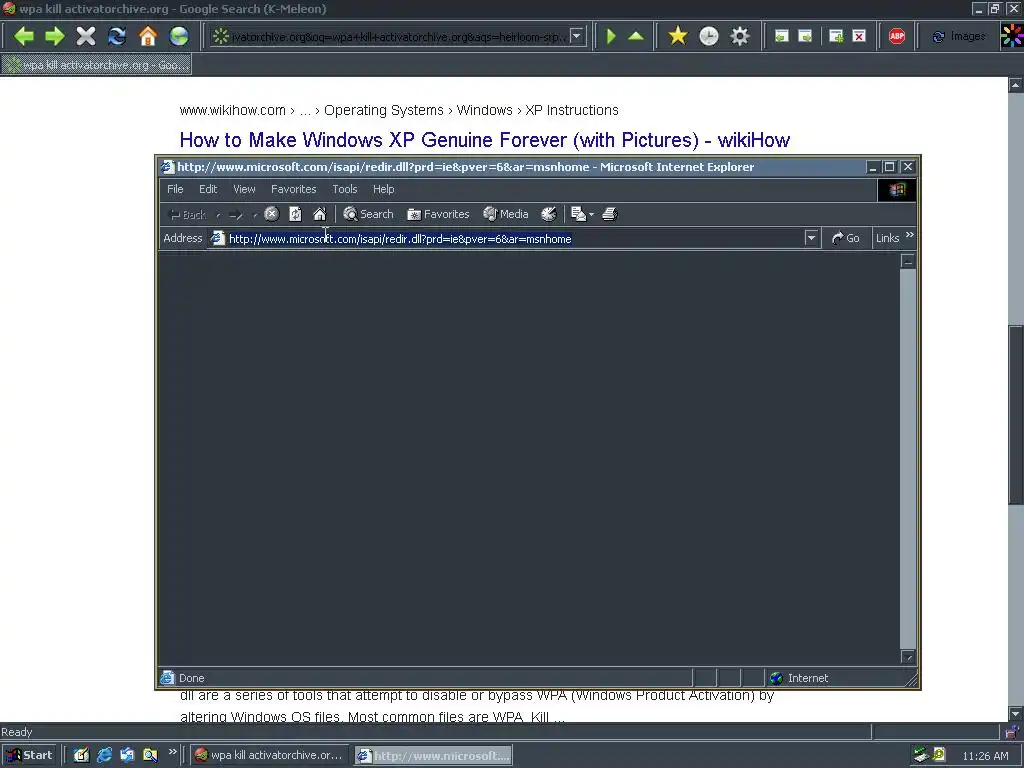Open a new tab in K-Meleon
This screenshot has width=1024, height=768.
(x=836, y=37)
